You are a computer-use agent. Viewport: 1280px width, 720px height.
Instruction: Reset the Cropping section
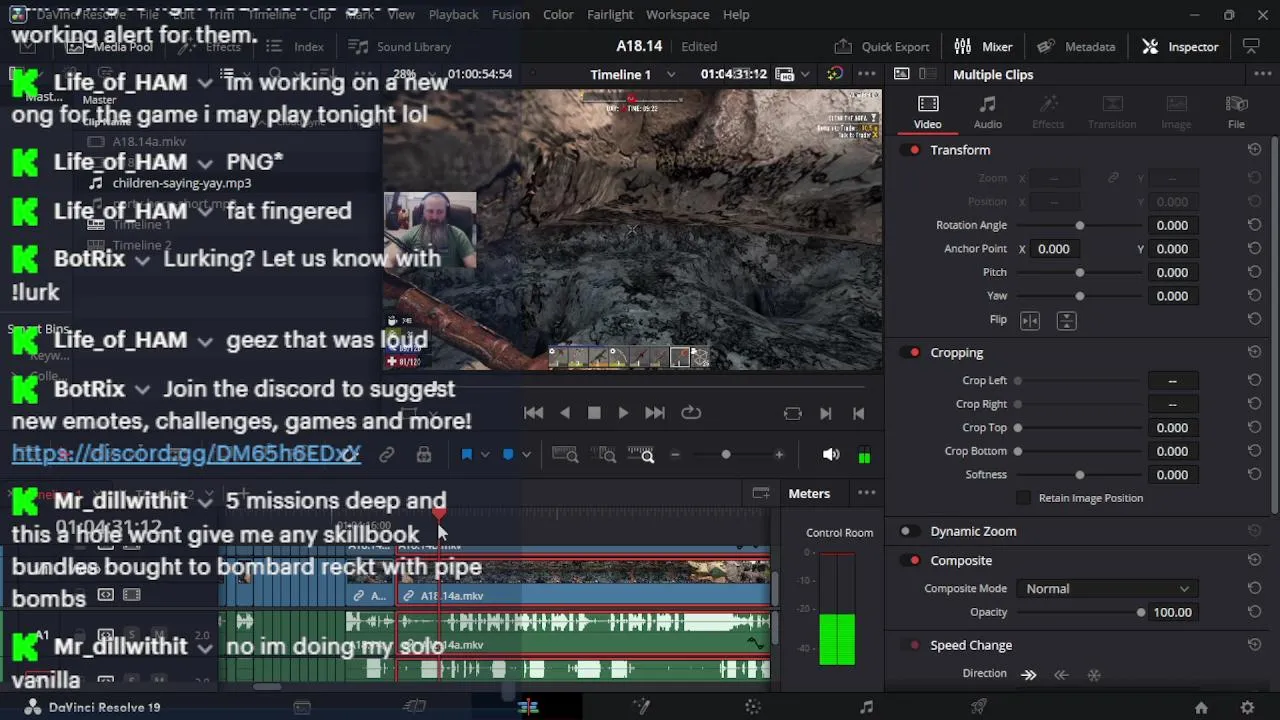[1254, 353]
